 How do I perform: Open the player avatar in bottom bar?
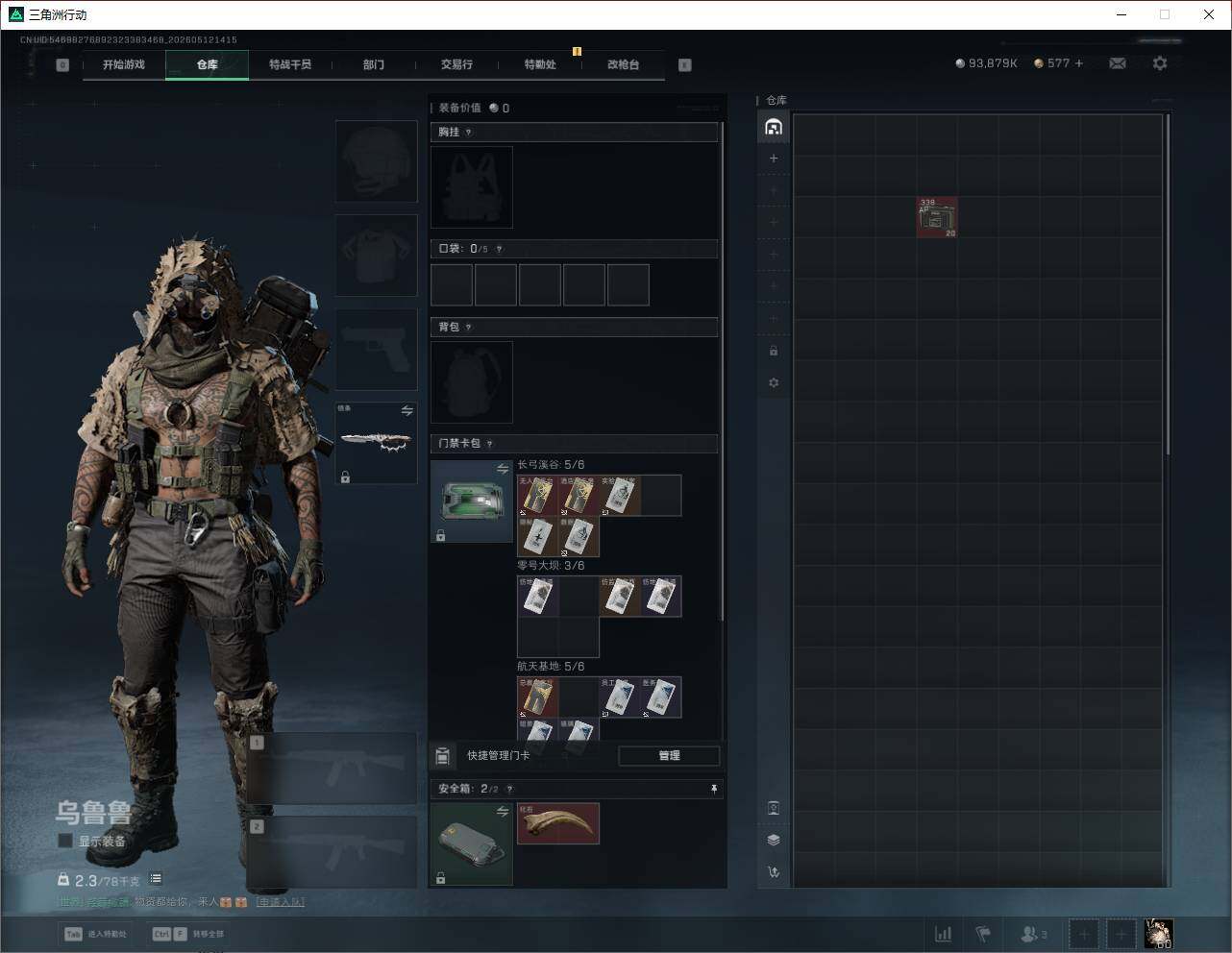click(x=1158, y=934)
